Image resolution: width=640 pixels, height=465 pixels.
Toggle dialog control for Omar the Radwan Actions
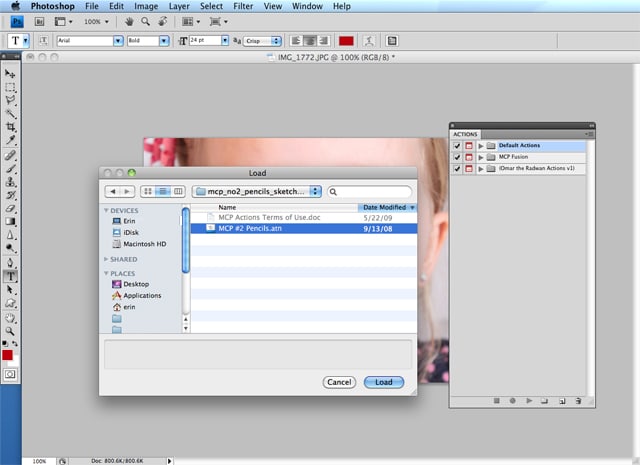(469, 169)
